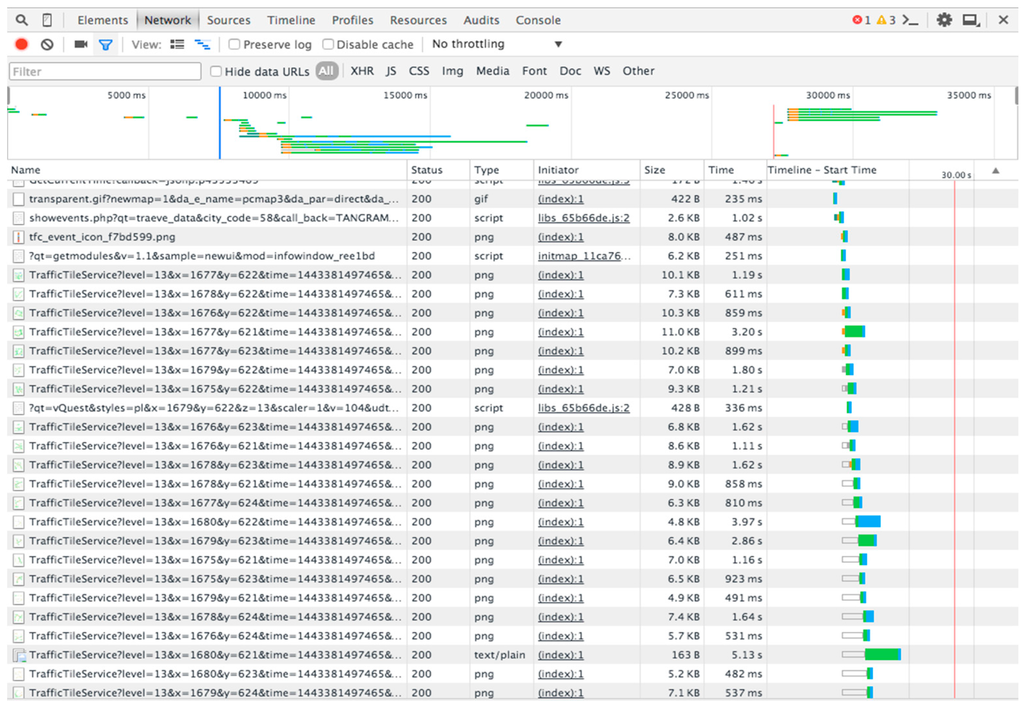This screenshot has width=1024, height=705.
Task: Stop recording with the red record button
Action: (22, 45)
